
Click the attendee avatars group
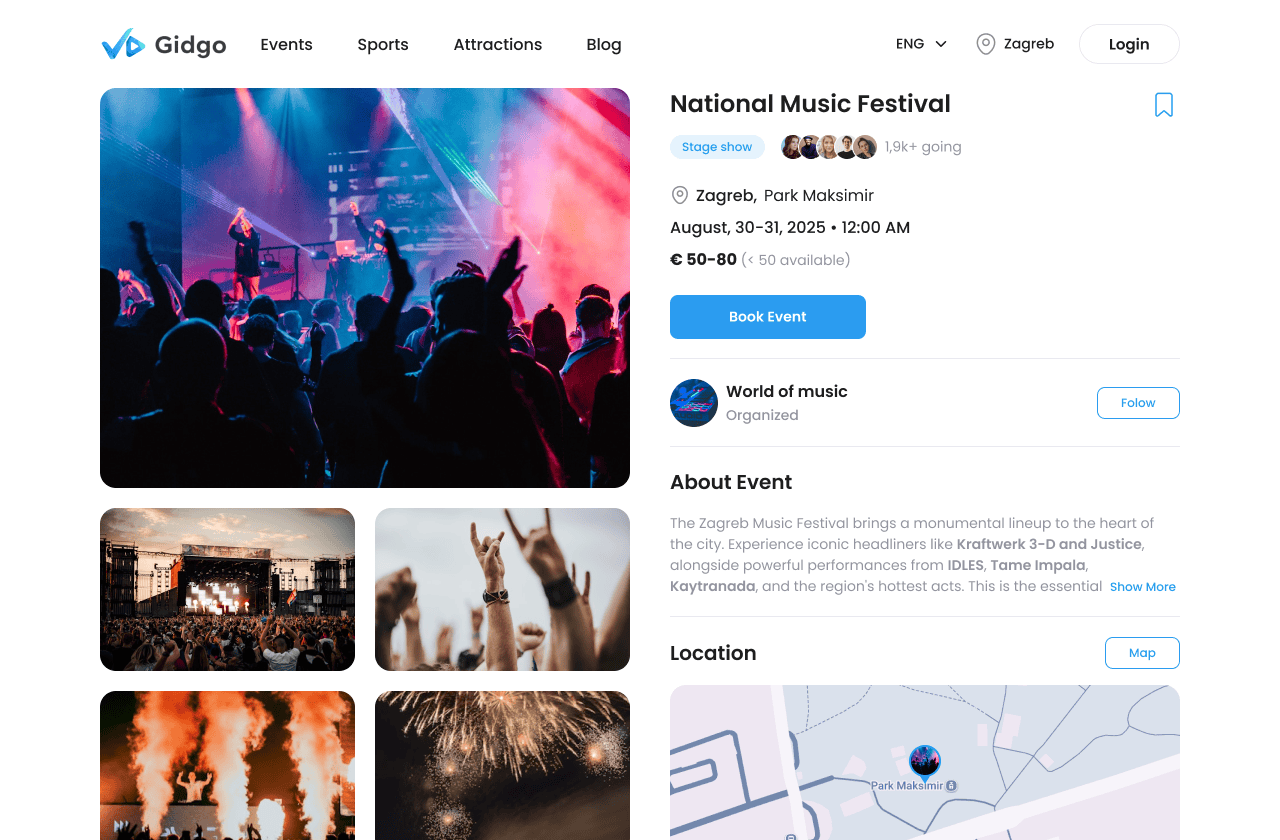tap(829, 147)
